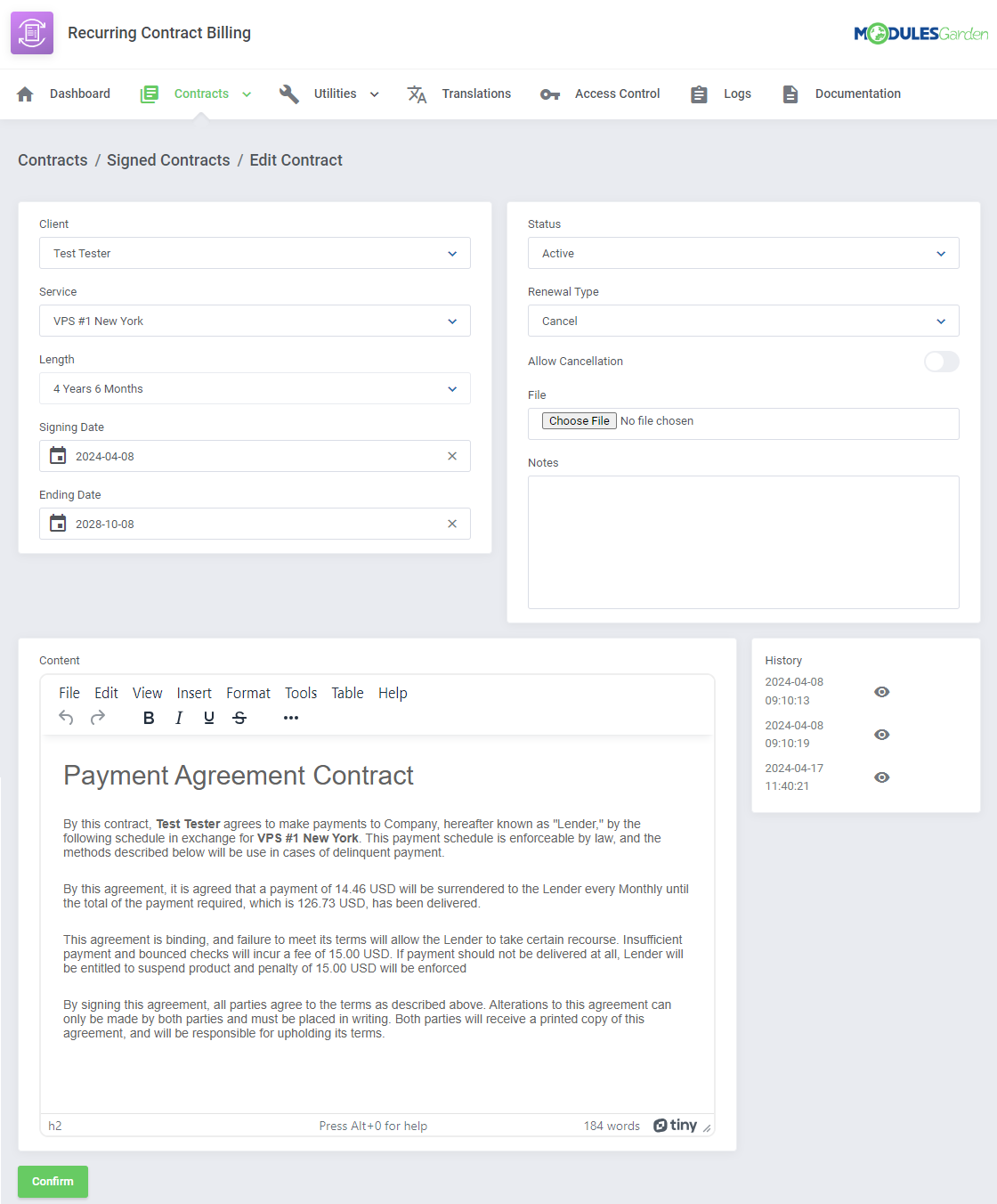997x1204 pixels.
Task: Click the Contracts document icon
Action: 150,94
